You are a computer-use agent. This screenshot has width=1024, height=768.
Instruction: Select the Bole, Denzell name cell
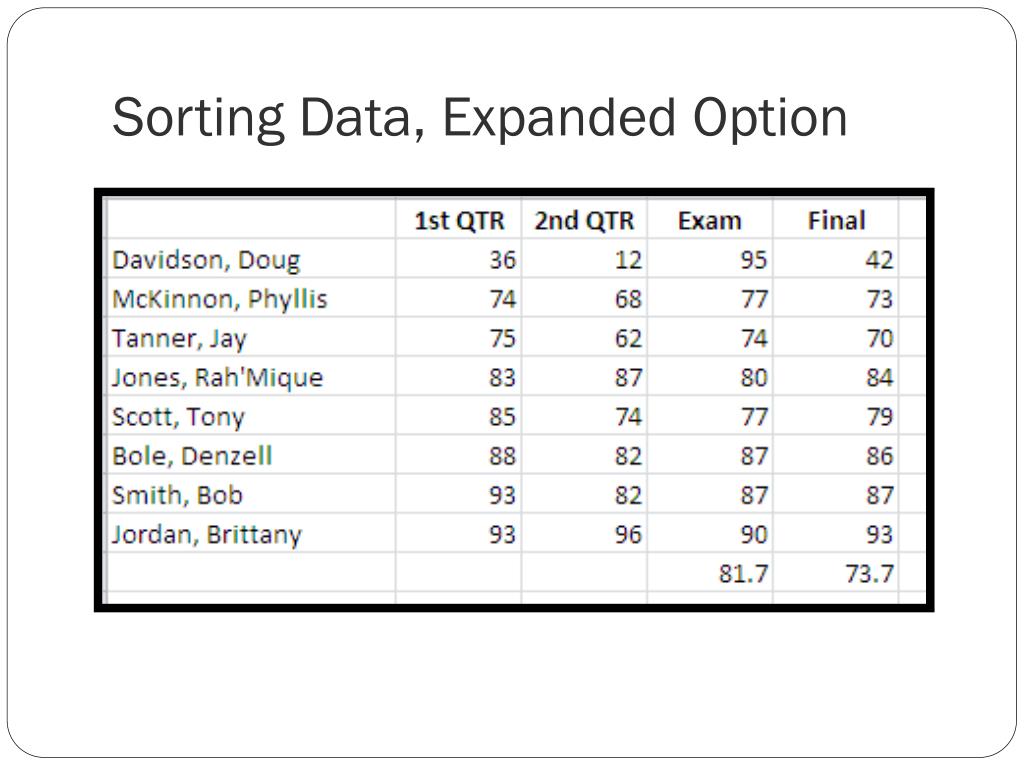(251, 455)
